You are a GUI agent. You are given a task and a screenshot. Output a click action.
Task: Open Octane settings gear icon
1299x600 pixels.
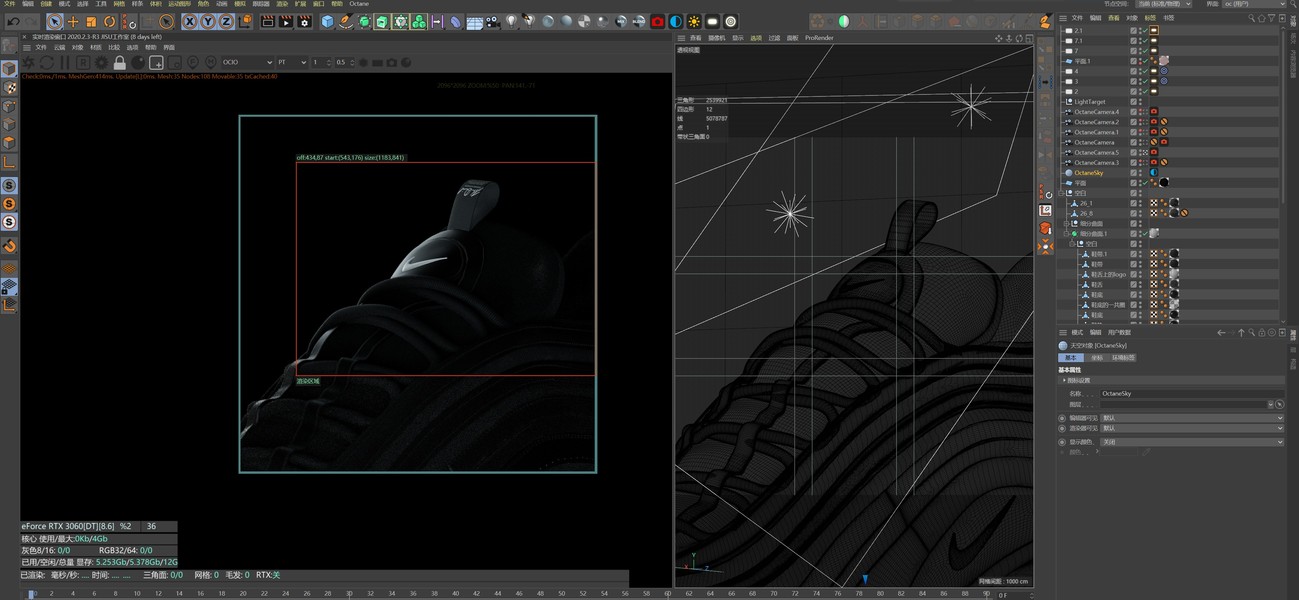click(x=101, y=62)
